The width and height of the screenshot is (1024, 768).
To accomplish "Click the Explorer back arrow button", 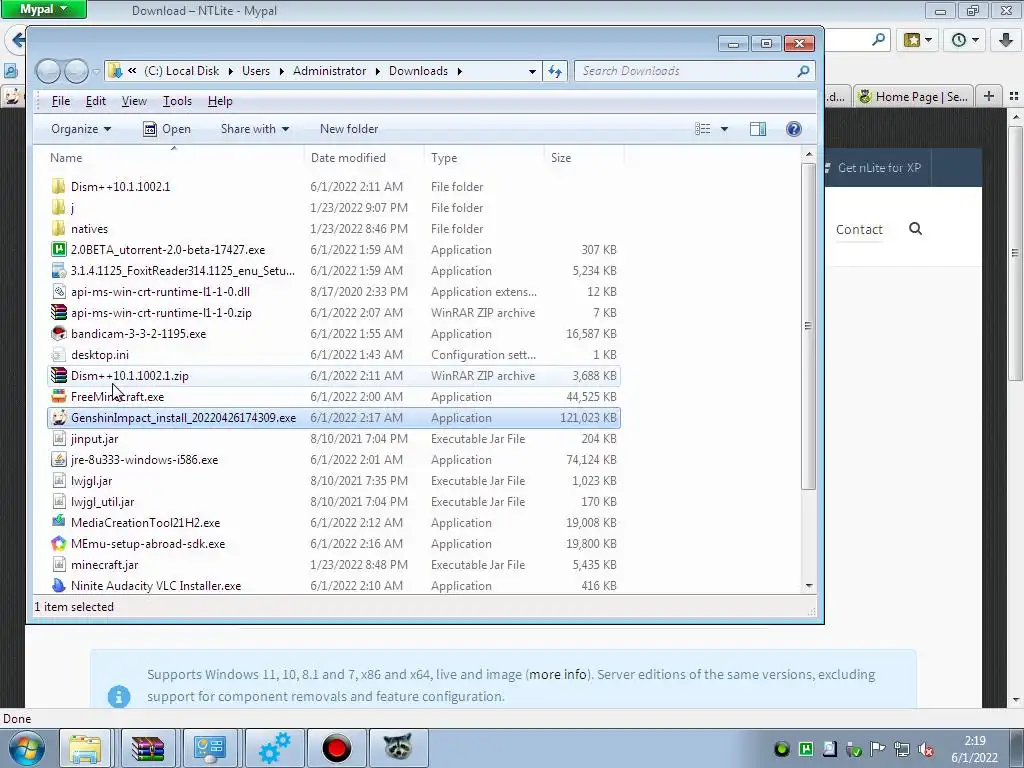I will (x=48, y=71).
